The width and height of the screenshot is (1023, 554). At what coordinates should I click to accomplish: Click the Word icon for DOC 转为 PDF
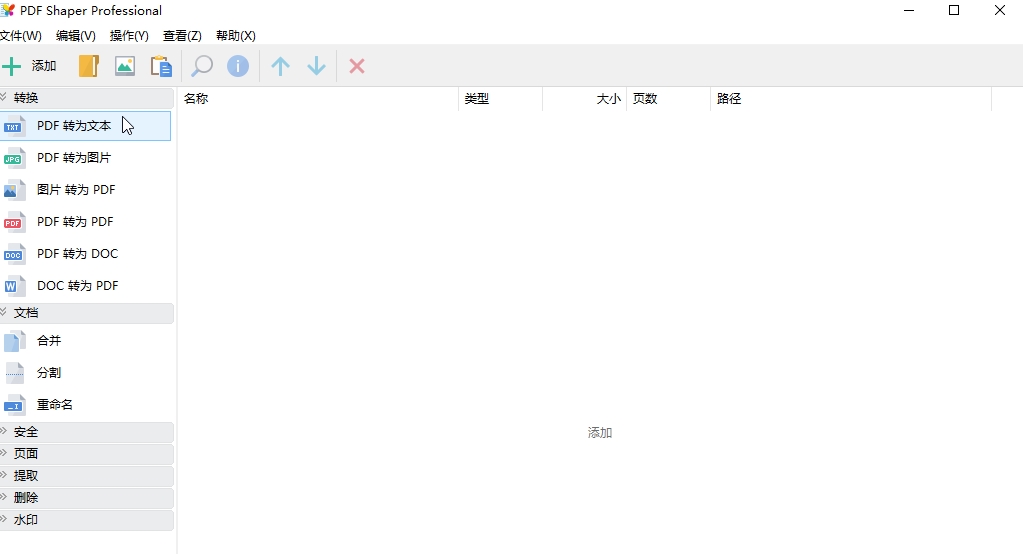(14, 285)
